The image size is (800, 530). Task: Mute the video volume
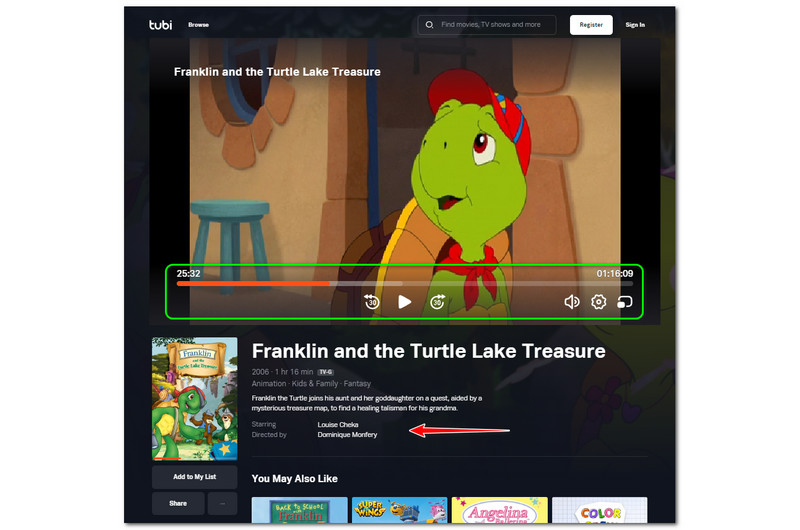(571, 302)
